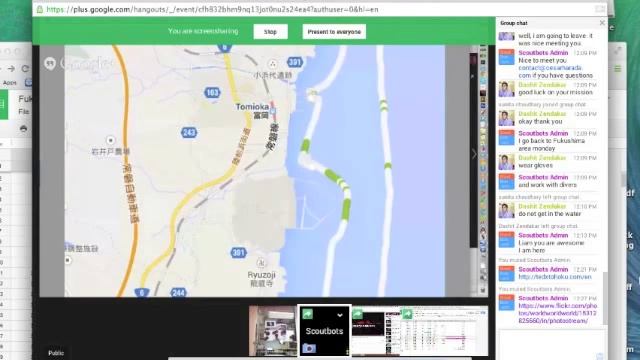
Task: Open the File menu in background spreadsheet
Action: [x=23, y=111]
